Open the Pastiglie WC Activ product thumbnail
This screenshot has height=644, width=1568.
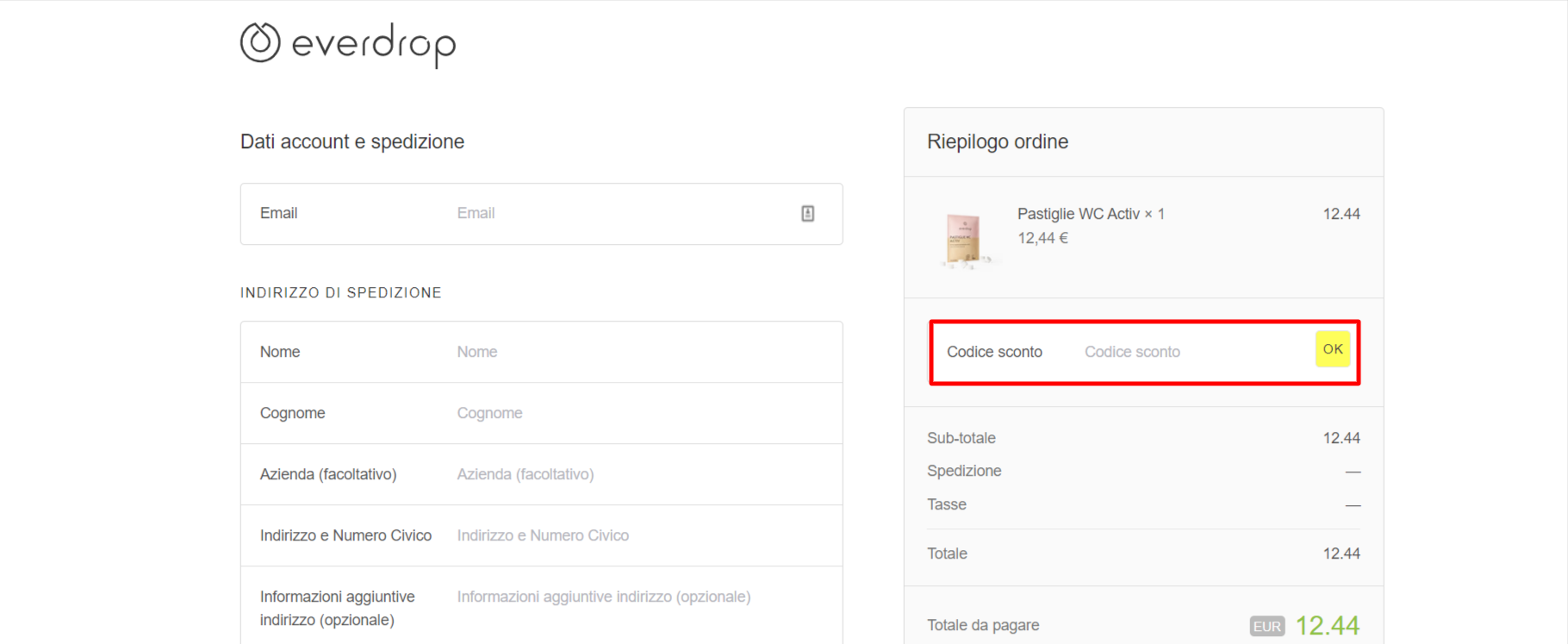(x=965, y=239)
